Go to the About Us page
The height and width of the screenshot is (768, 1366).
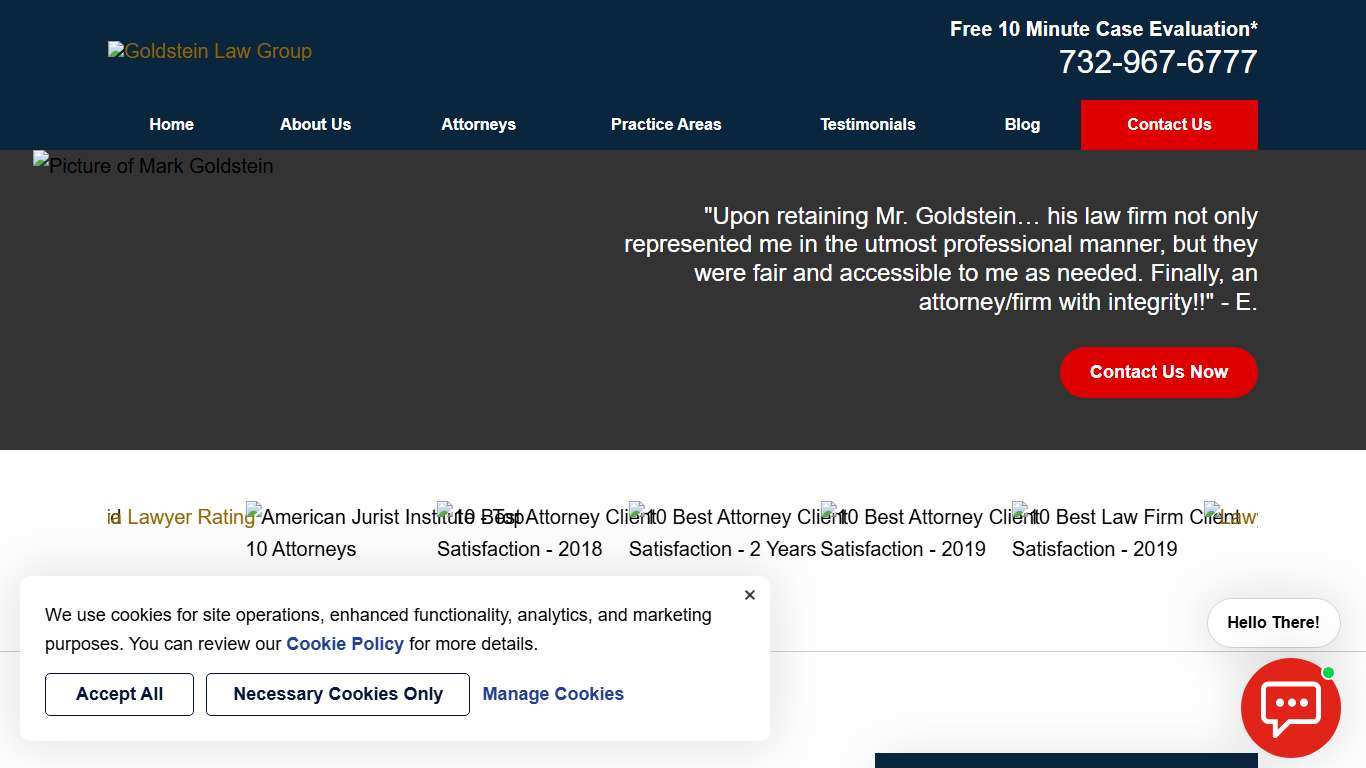[x=315, y=125]
